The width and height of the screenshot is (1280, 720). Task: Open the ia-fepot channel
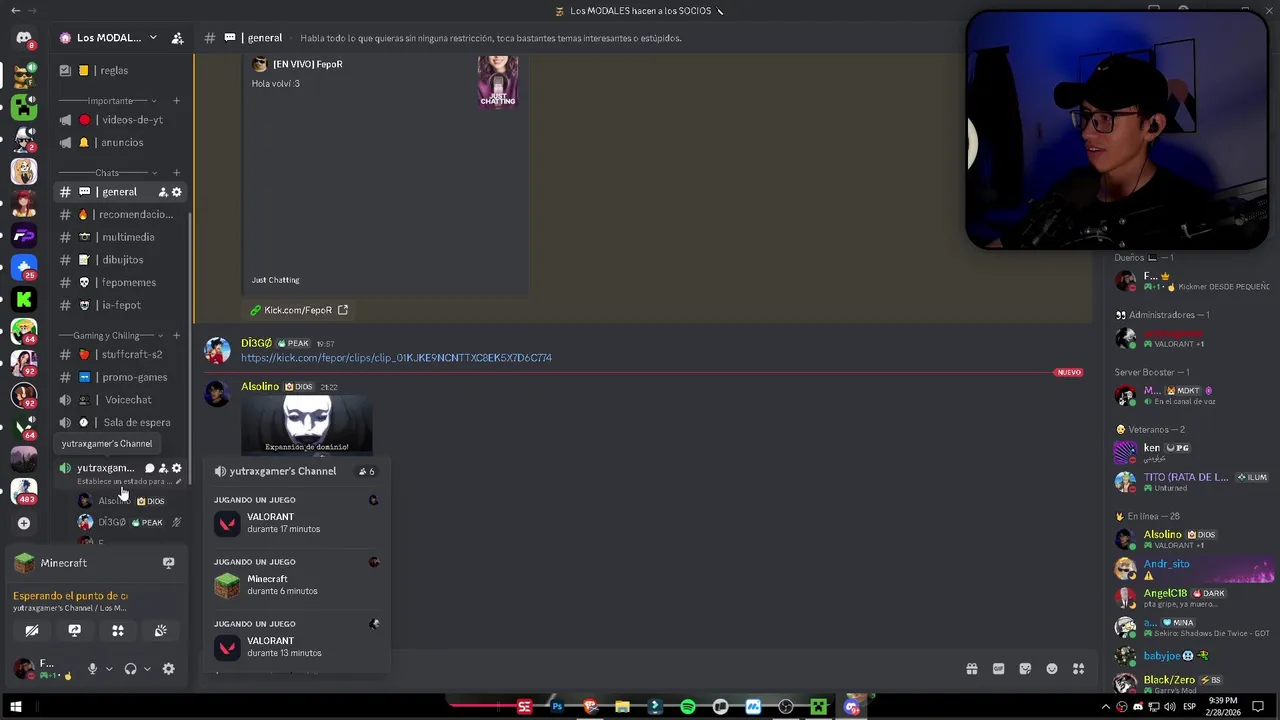coord(120,305)
